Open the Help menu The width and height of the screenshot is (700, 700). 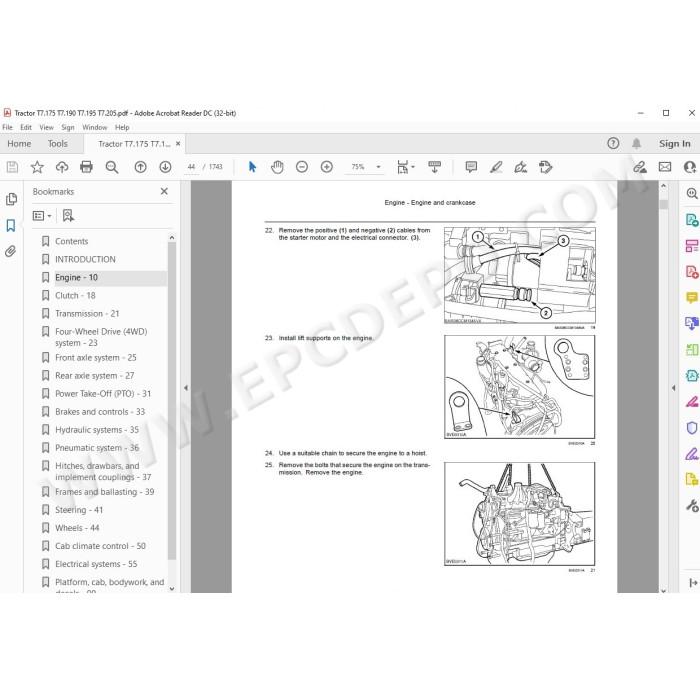tap(122, 127)
